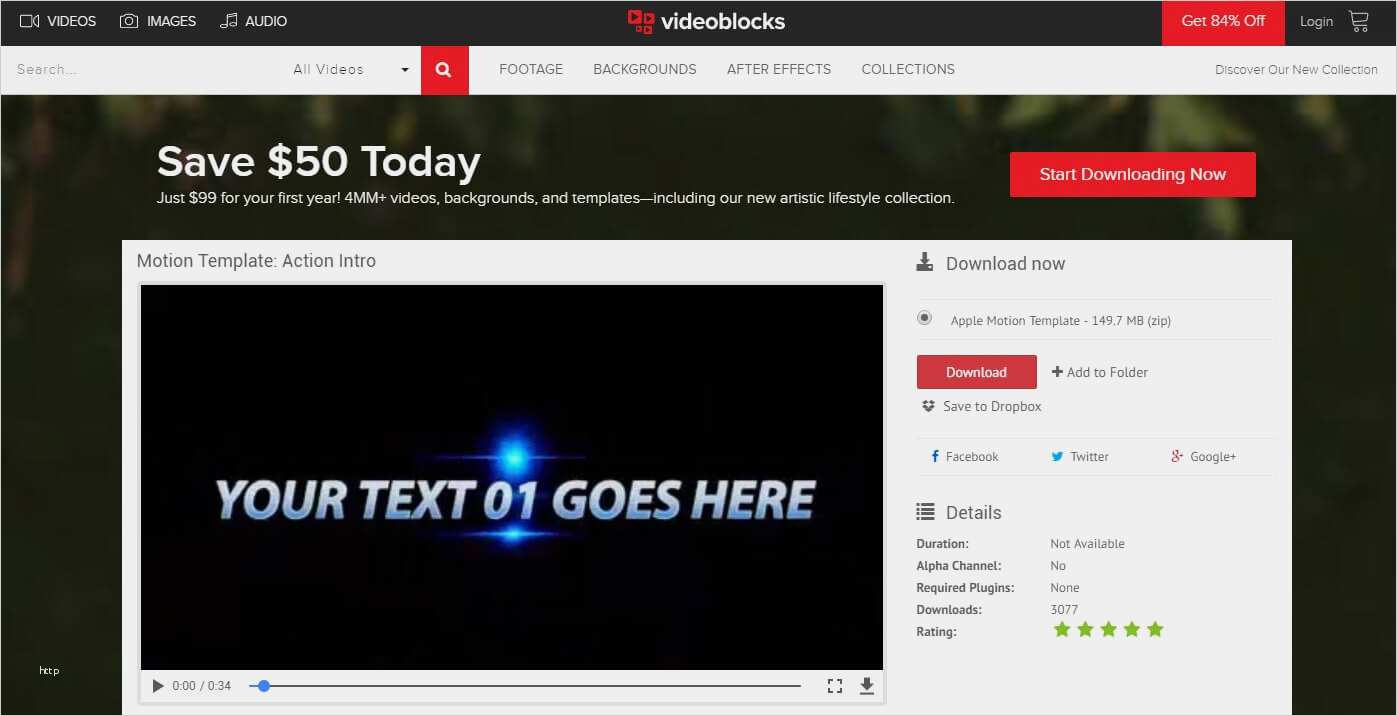Screen dimensions: 1397x716
Task: Click the video progress slider handle
Action: [x=264, y=686]
